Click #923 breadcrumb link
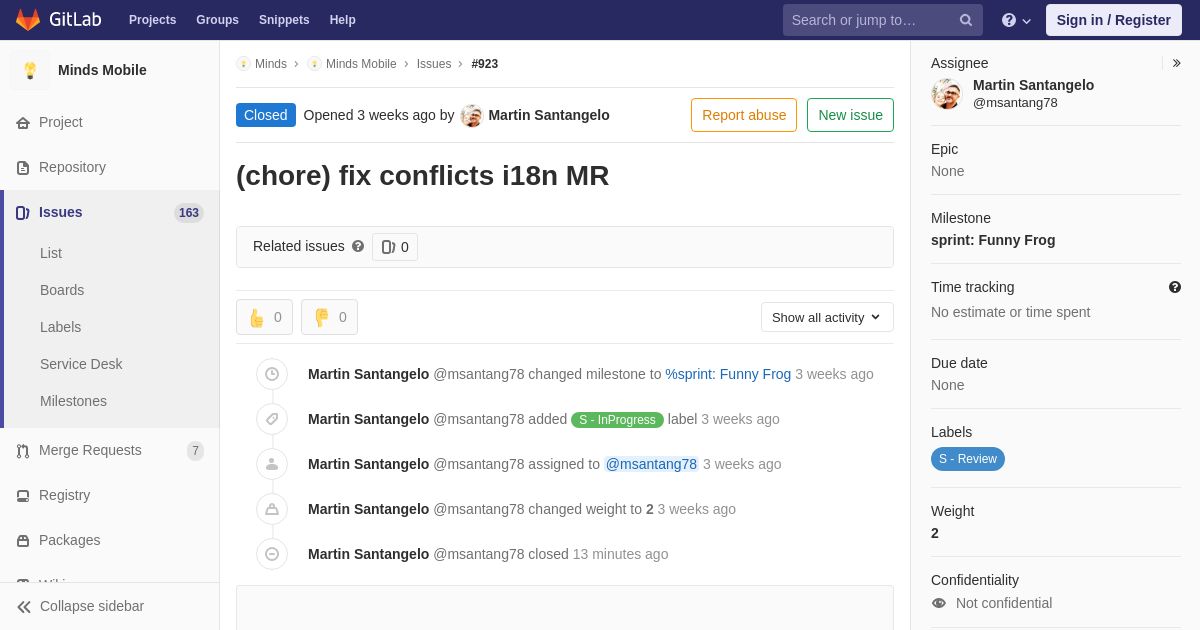1200x630 pixels. pyautogui.click(x=485, y=64)
